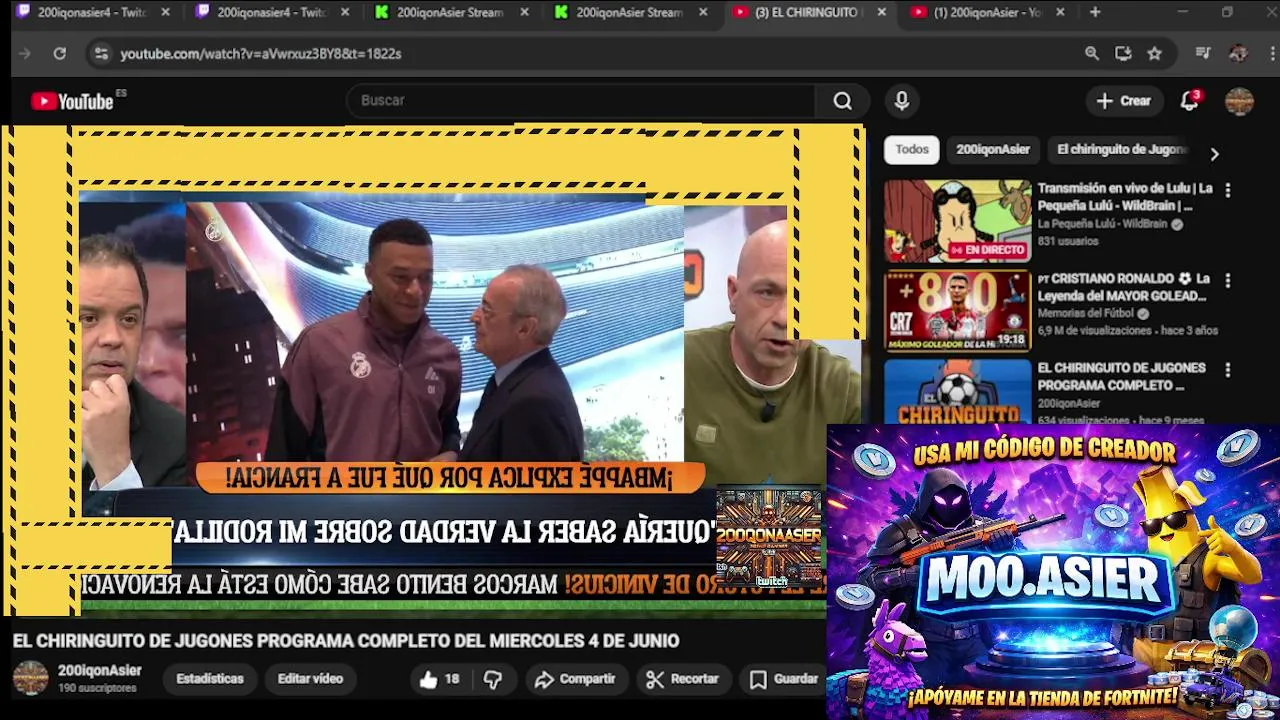The width and height of the screenshot is (1280, 720).
Task: Save video with the Guardar button
Action: click(x=785, y=679)
